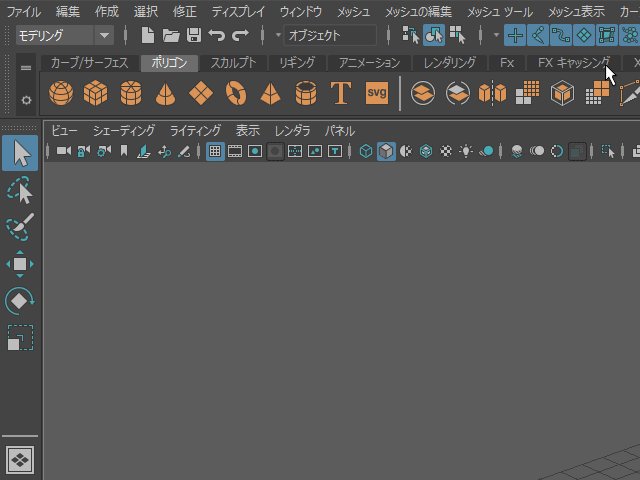Toggle textured display in viewport
Screen dimensions: 640x480
click(446, 151)
